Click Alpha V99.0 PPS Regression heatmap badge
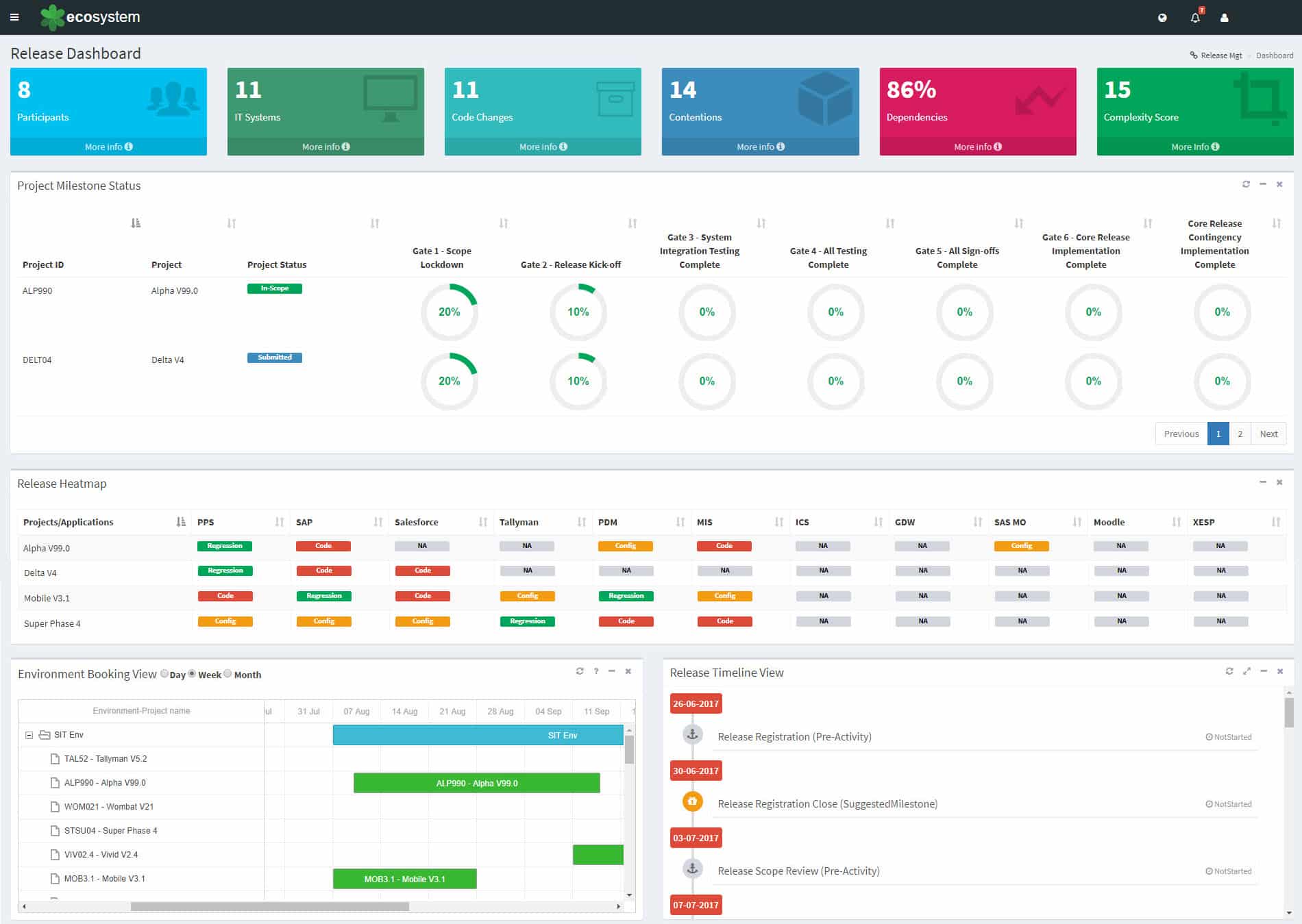Screen dimensions: 1302x924 (225, 546)
